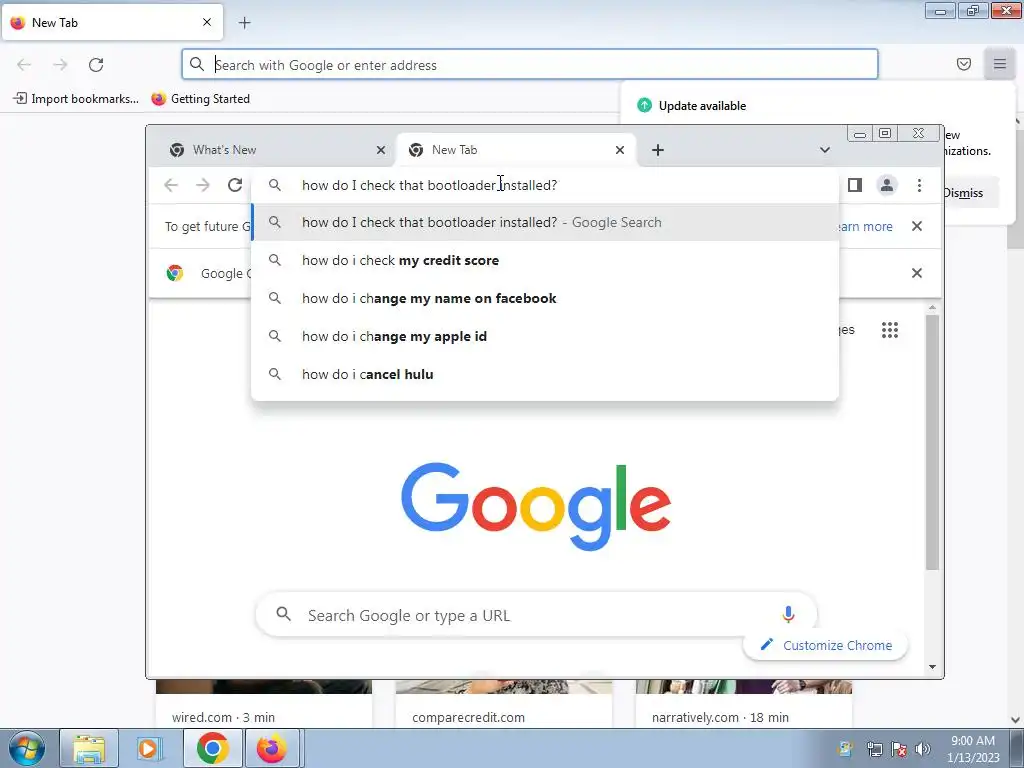Select bootloader installed Google Search suggestion
1024x768 pixels.
click(x=545, y=222)
